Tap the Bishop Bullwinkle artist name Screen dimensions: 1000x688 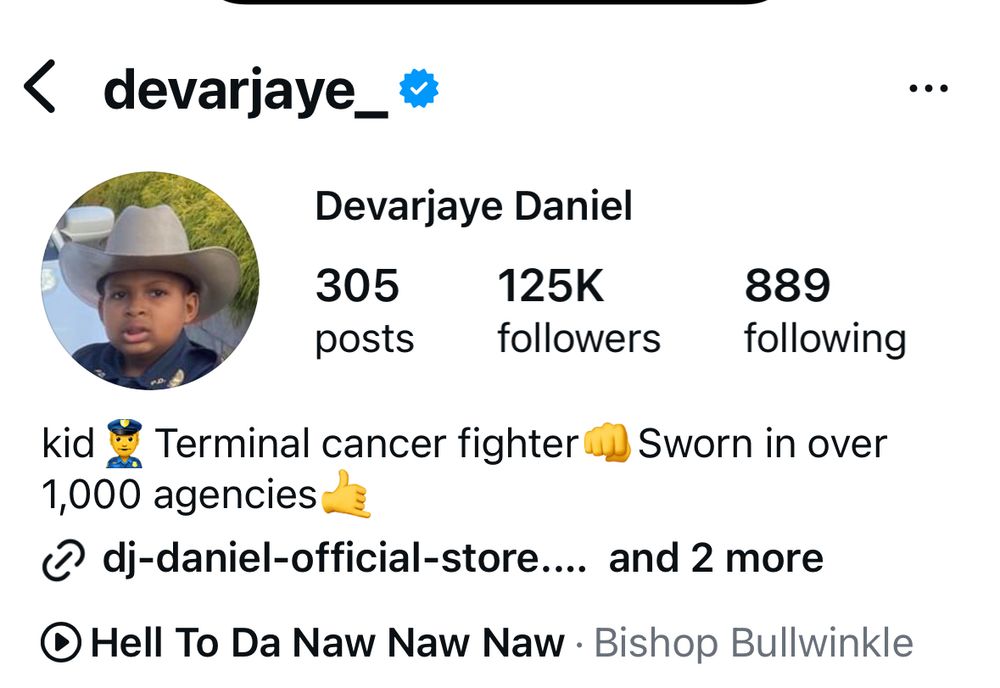pyautogui.click(x=753, y=643)
